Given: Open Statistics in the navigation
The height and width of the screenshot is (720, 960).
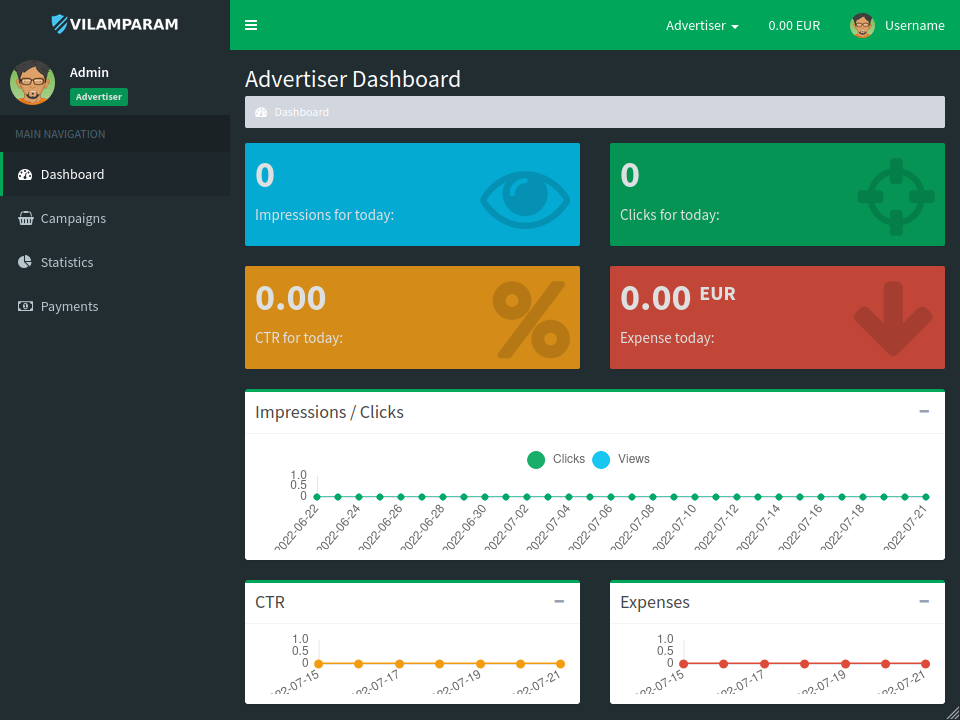Looking at the screenshot, I should 115,262.
